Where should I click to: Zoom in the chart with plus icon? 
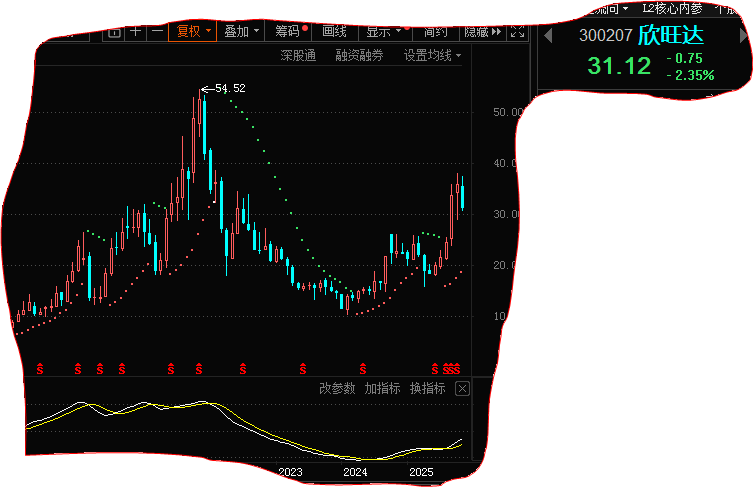pyautogui.click(x=136, y=32)
